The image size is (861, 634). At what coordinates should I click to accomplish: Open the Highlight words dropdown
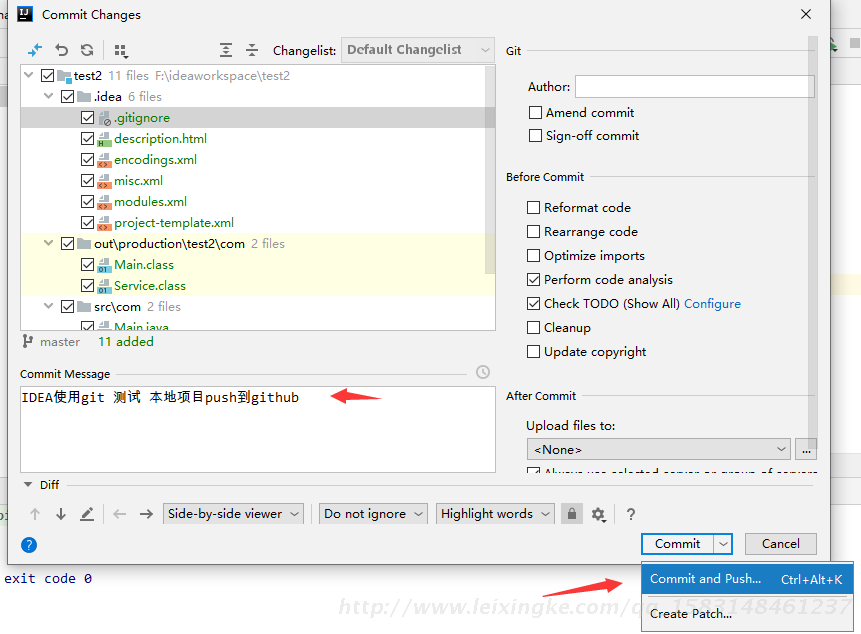coord(495,514)
